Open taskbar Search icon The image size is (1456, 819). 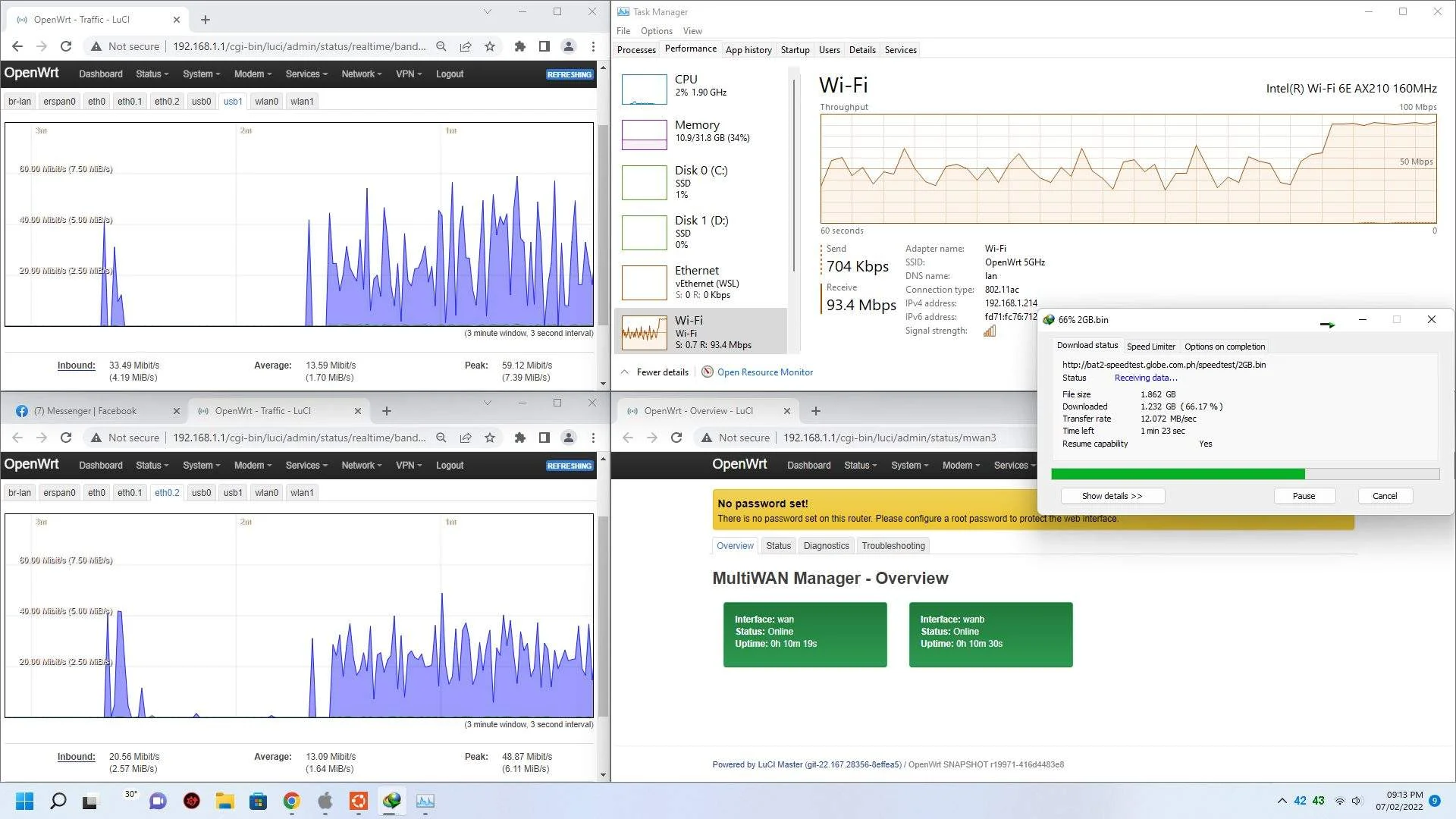coord(58,801)
